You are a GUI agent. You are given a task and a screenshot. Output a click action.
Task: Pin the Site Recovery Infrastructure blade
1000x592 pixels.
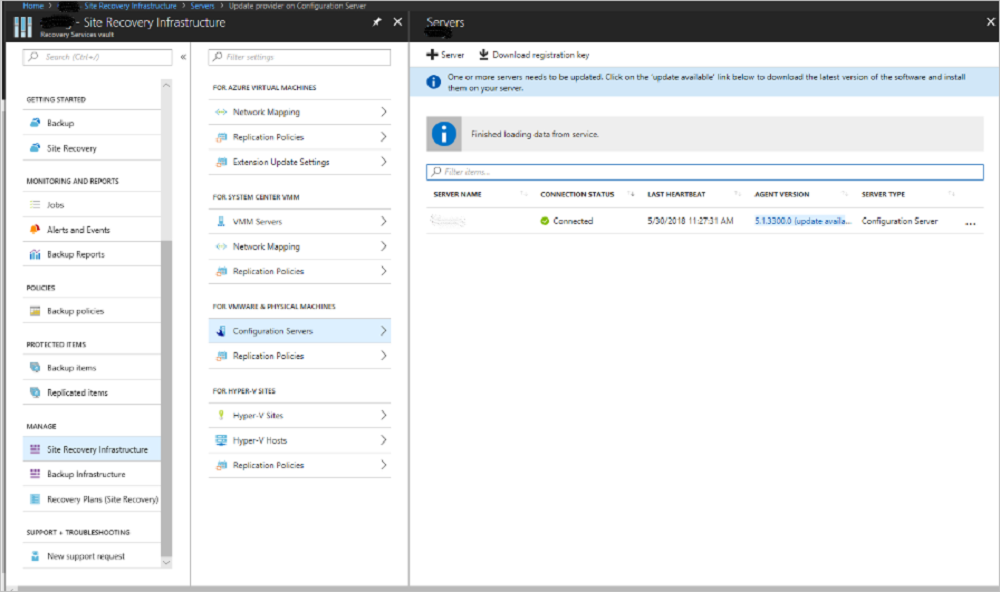[377, 21]
